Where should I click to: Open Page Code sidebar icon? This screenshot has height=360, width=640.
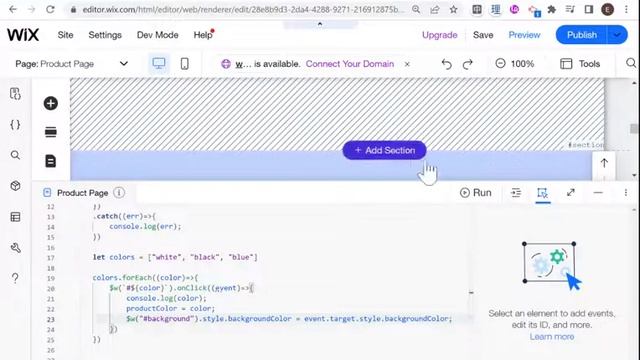click(x=15, y=94)
